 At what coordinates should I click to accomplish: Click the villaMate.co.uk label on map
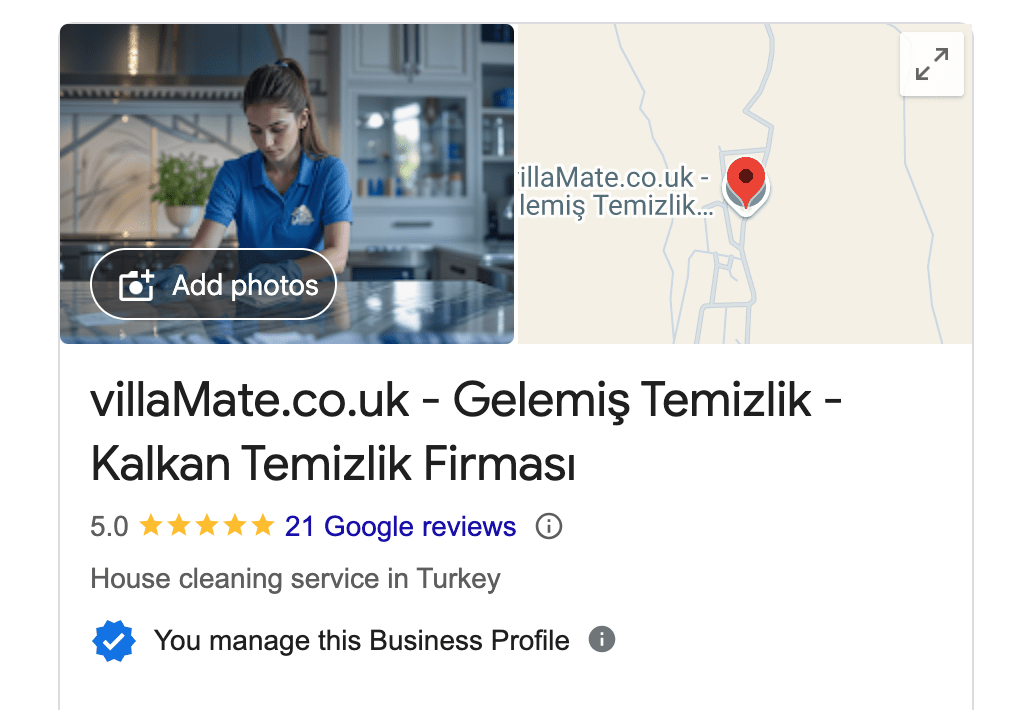click(614, 177)
